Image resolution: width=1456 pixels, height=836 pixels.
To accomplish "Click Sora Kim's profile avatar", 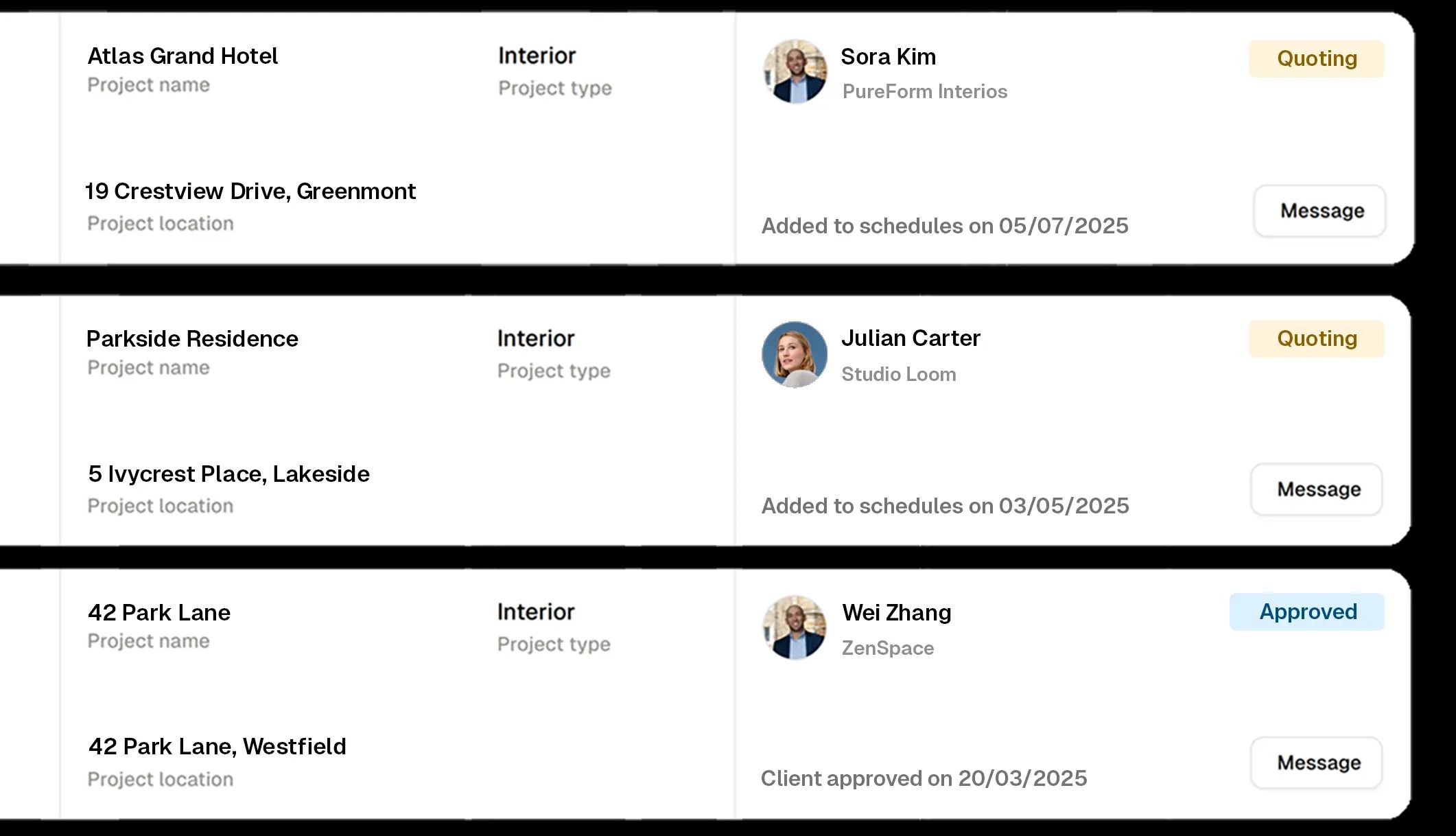I will point(795,71).
